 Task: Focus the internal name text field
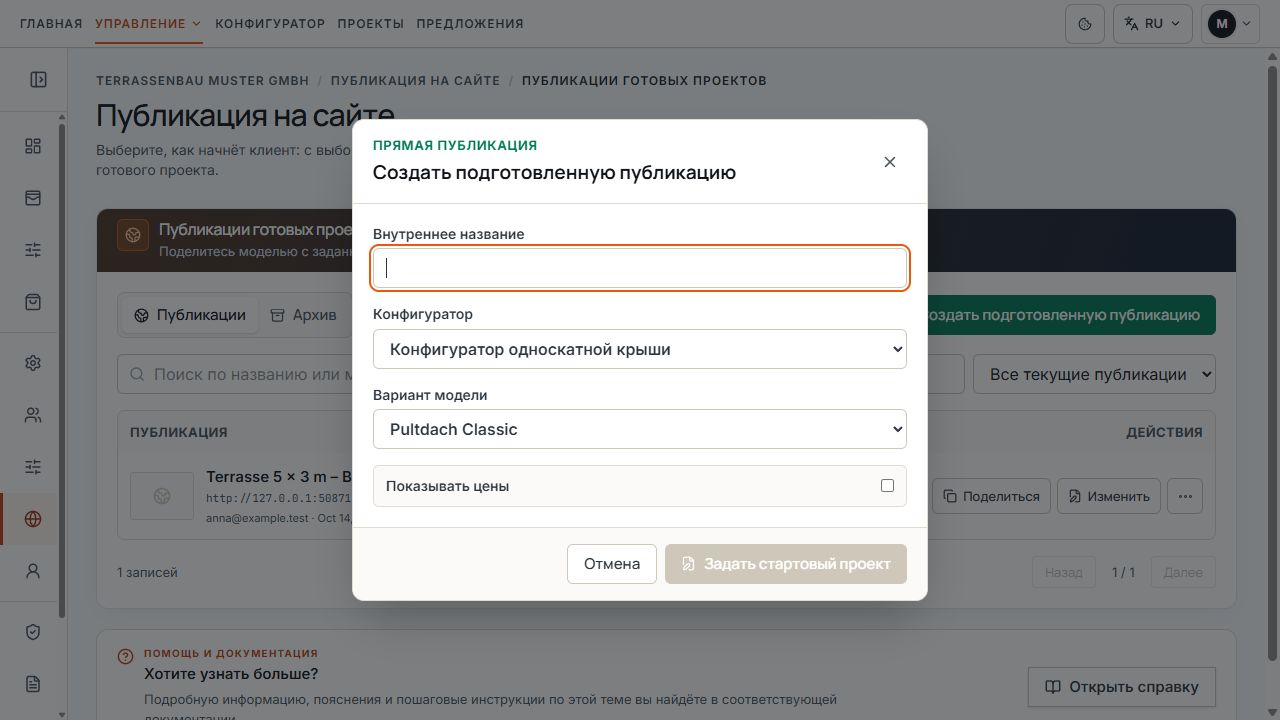click(640, 268)
